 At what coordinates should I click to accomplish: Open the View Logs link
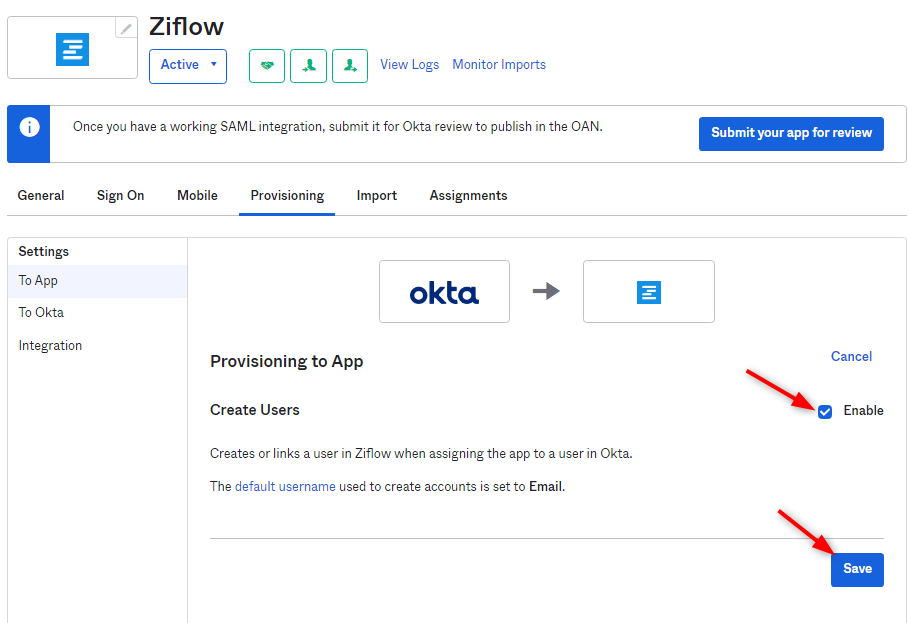409,65
